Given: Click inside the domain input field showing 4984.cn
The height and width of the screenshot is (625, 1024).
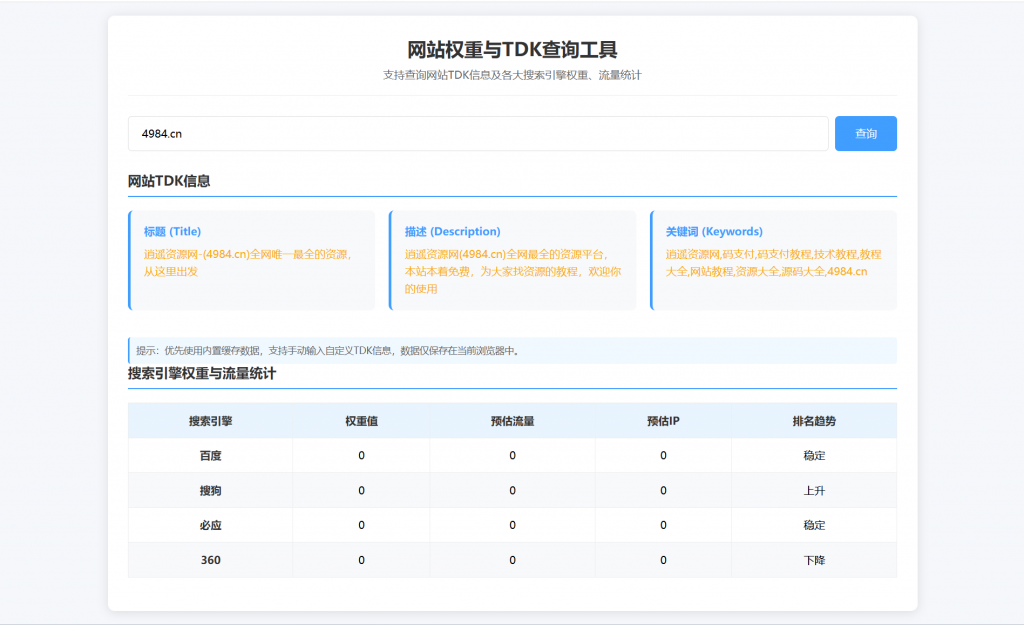Looking at the screenshot, I should coord(400,133).
